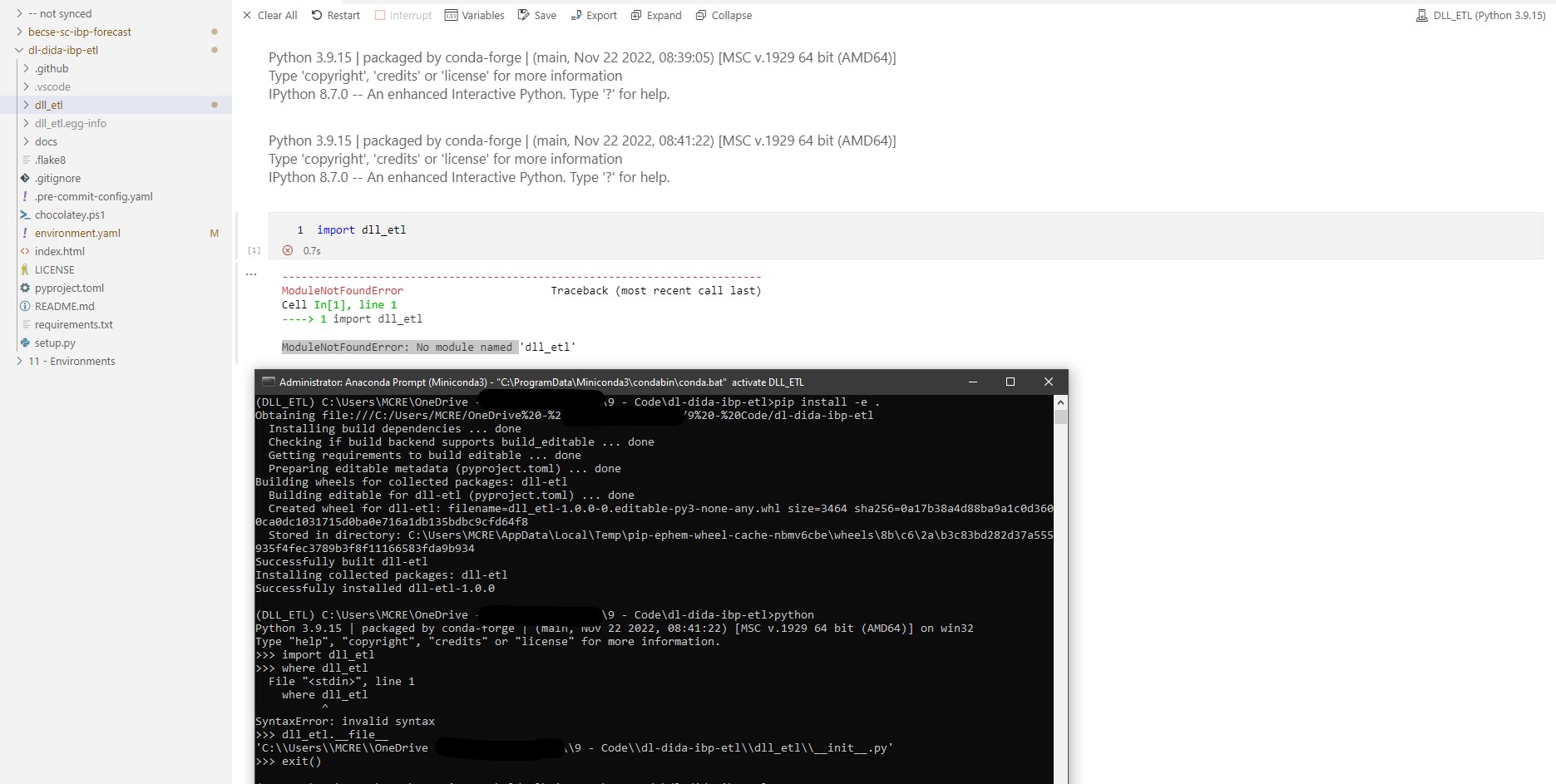Collapse all notebook cells
This screenshot has width=1556, height=784.
(x=723, y=15)
